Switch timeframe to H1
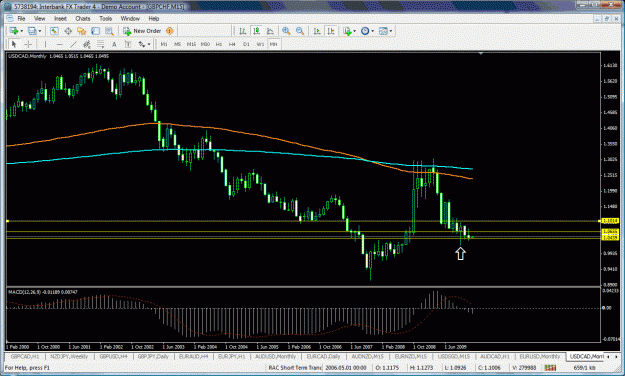Screen dimensions: 625x376 219,44
